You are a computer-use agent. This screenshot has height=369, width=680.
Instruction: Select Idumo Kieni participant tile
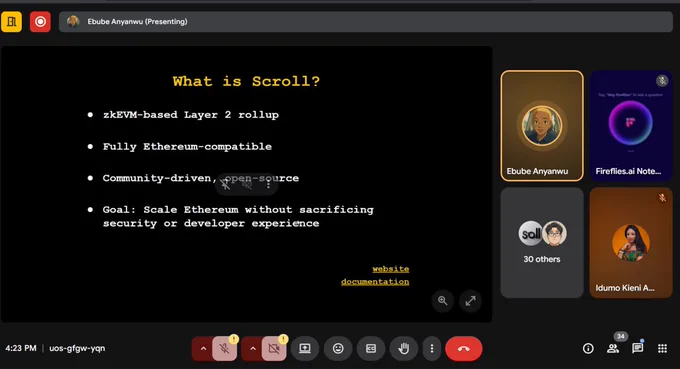(x=631, y=243)
